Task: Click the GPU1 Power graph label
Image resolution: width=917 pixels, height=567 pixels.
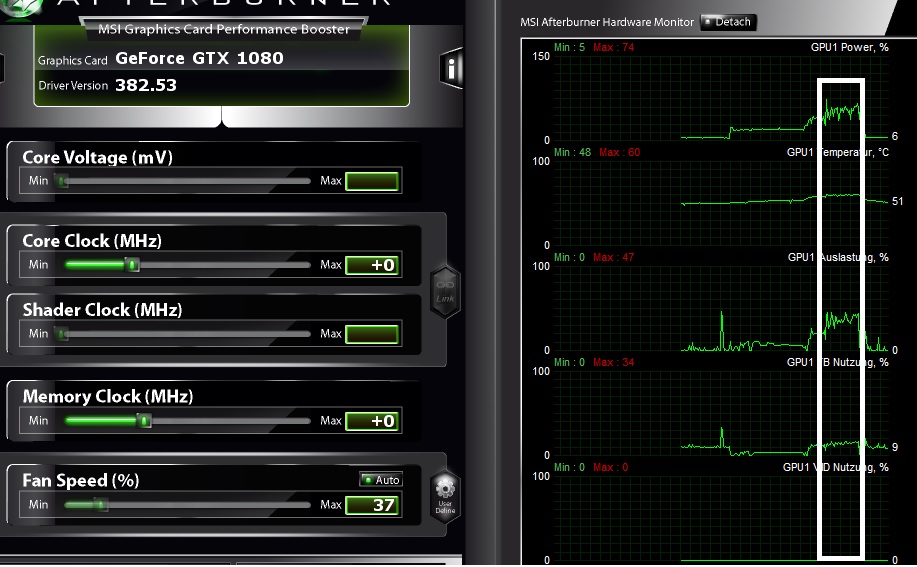Action: click(849, 47)
